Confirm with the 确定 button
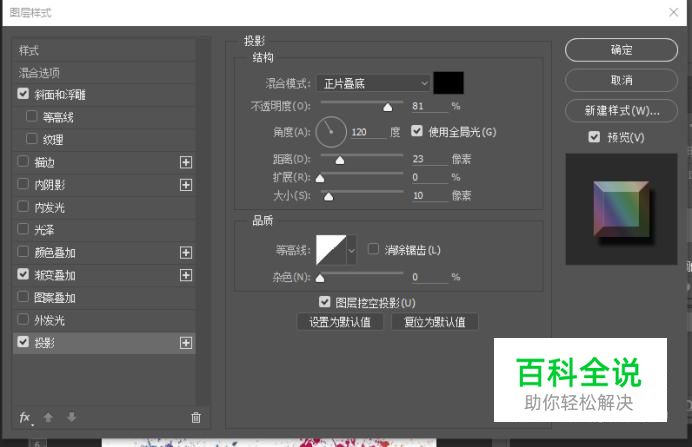Screen dimensions: 692x447 tap(621, 50)
